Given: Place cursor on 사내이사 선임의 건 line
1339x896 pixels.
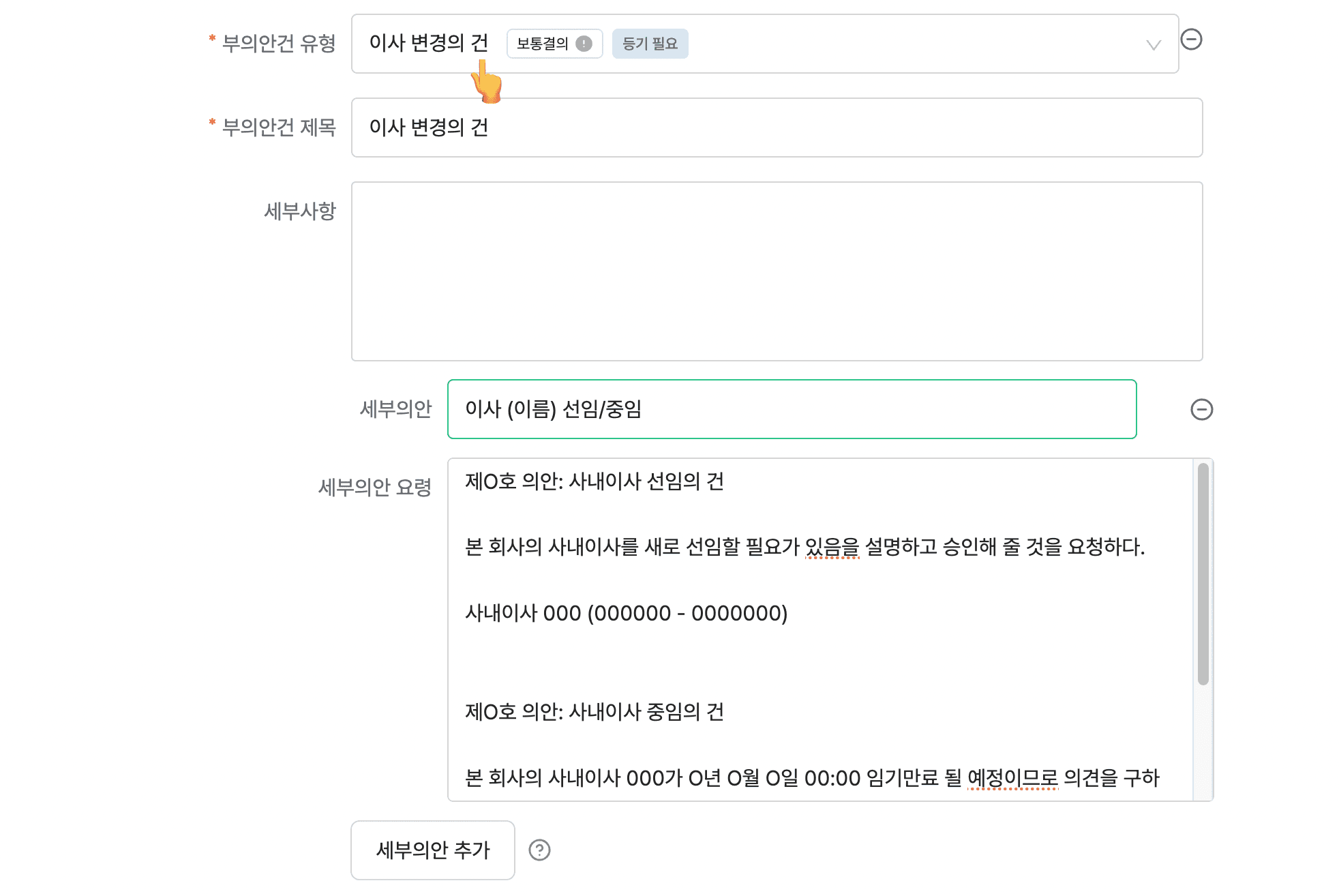Looking at the screenshot, I should tap(595, 481).
